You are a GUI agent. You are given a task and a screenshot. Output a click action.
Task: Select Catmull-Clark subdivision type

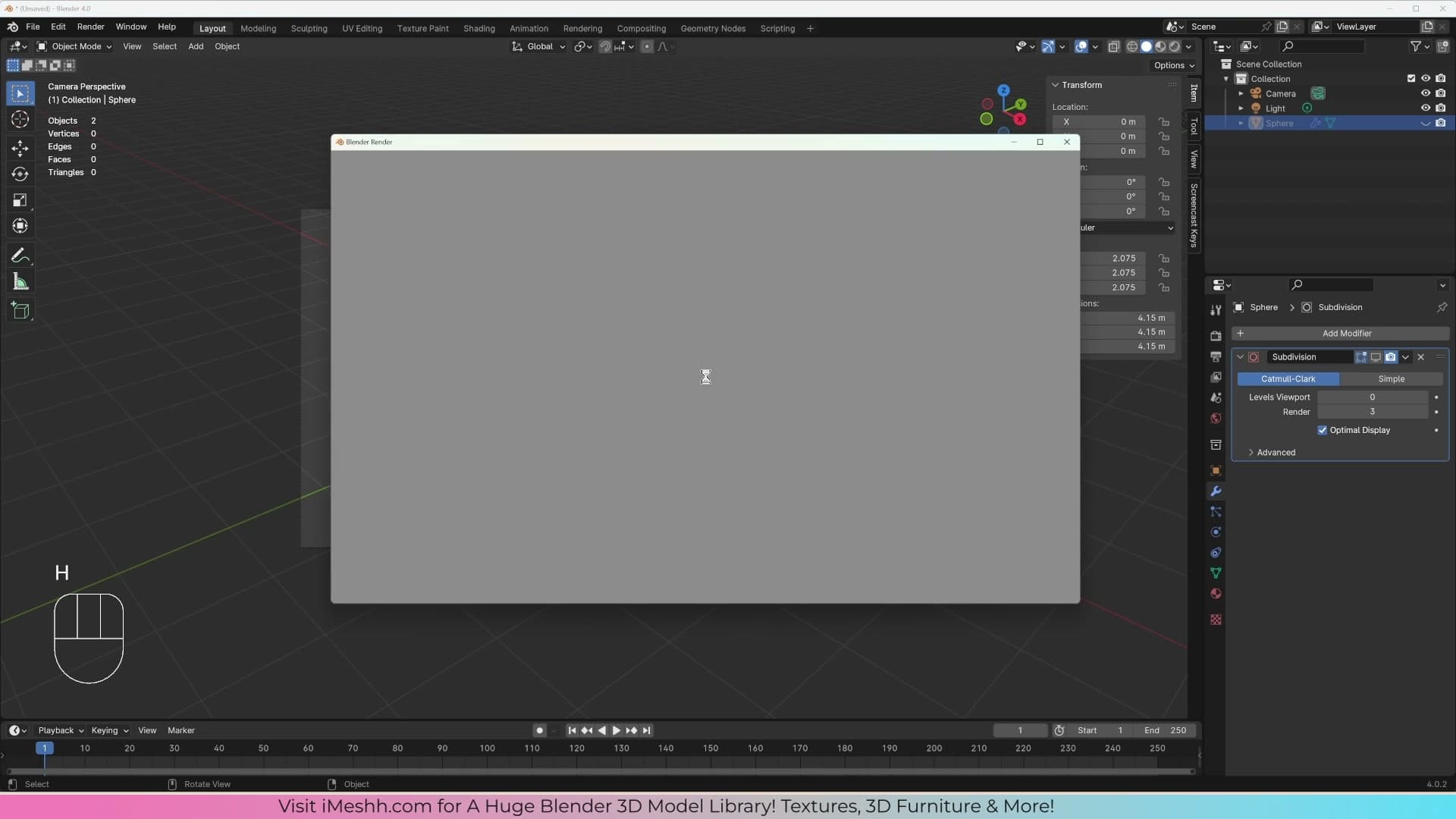[x=1288, y=378]
